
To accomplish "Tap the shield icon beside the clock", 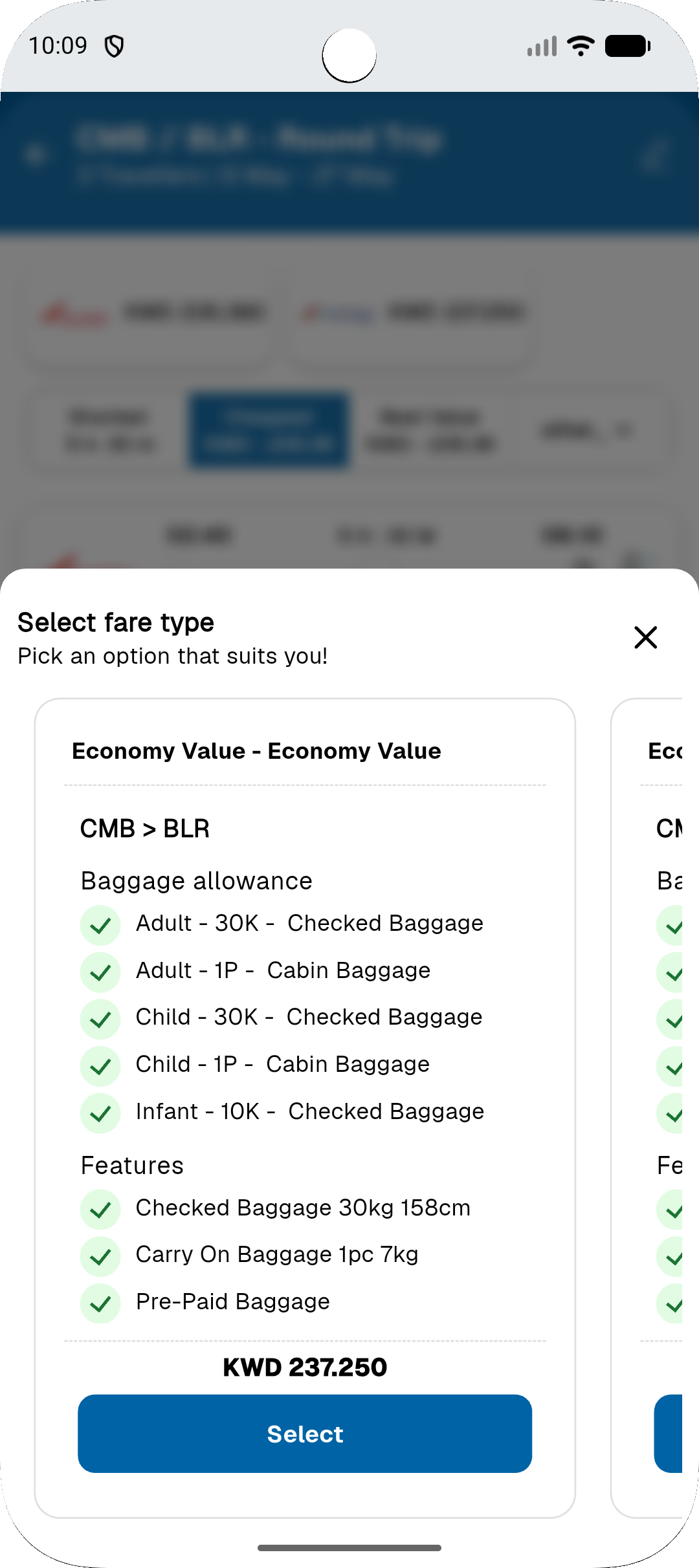I will click(115, 47).
